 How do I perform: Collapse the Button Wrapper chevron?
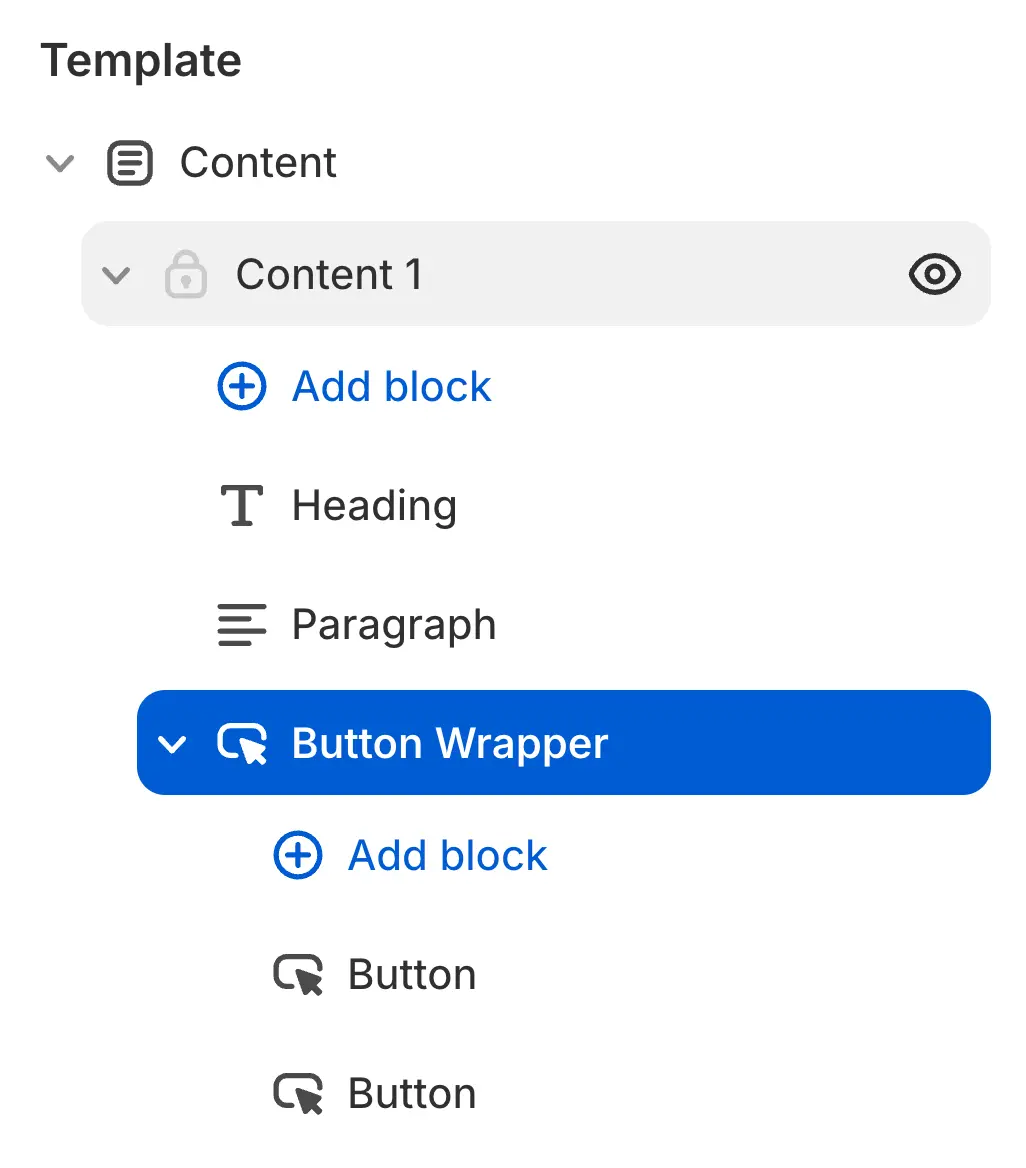coord(173,744)
